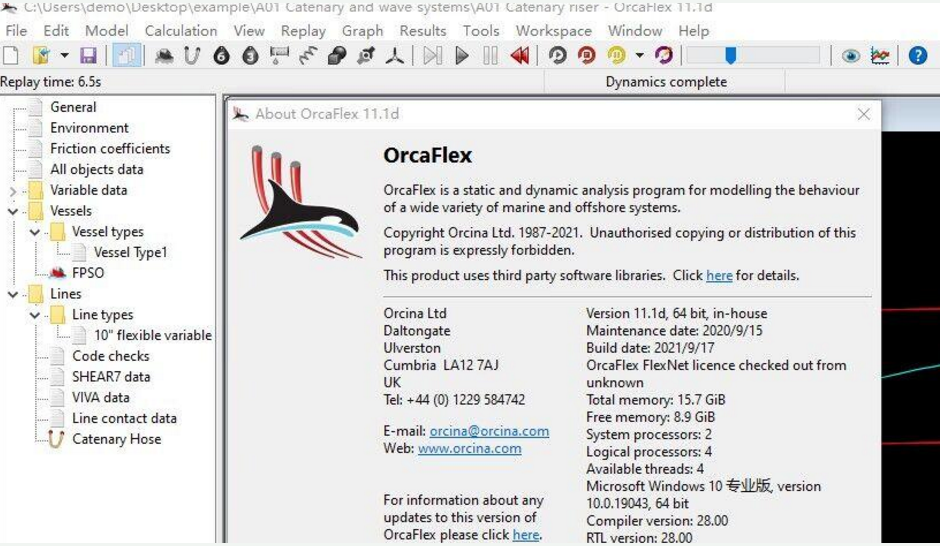Select SHEAR7 data item

111,376
